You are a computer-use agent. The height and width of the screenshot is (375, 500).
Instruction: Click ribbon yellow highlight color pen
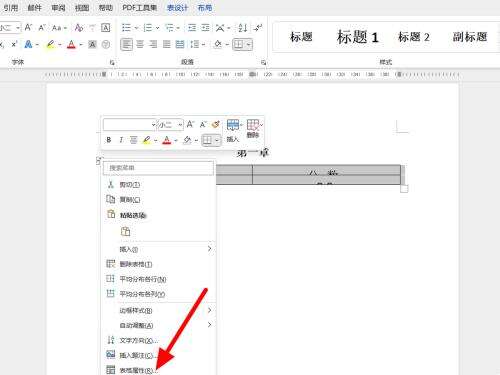(x=50, y=44)
